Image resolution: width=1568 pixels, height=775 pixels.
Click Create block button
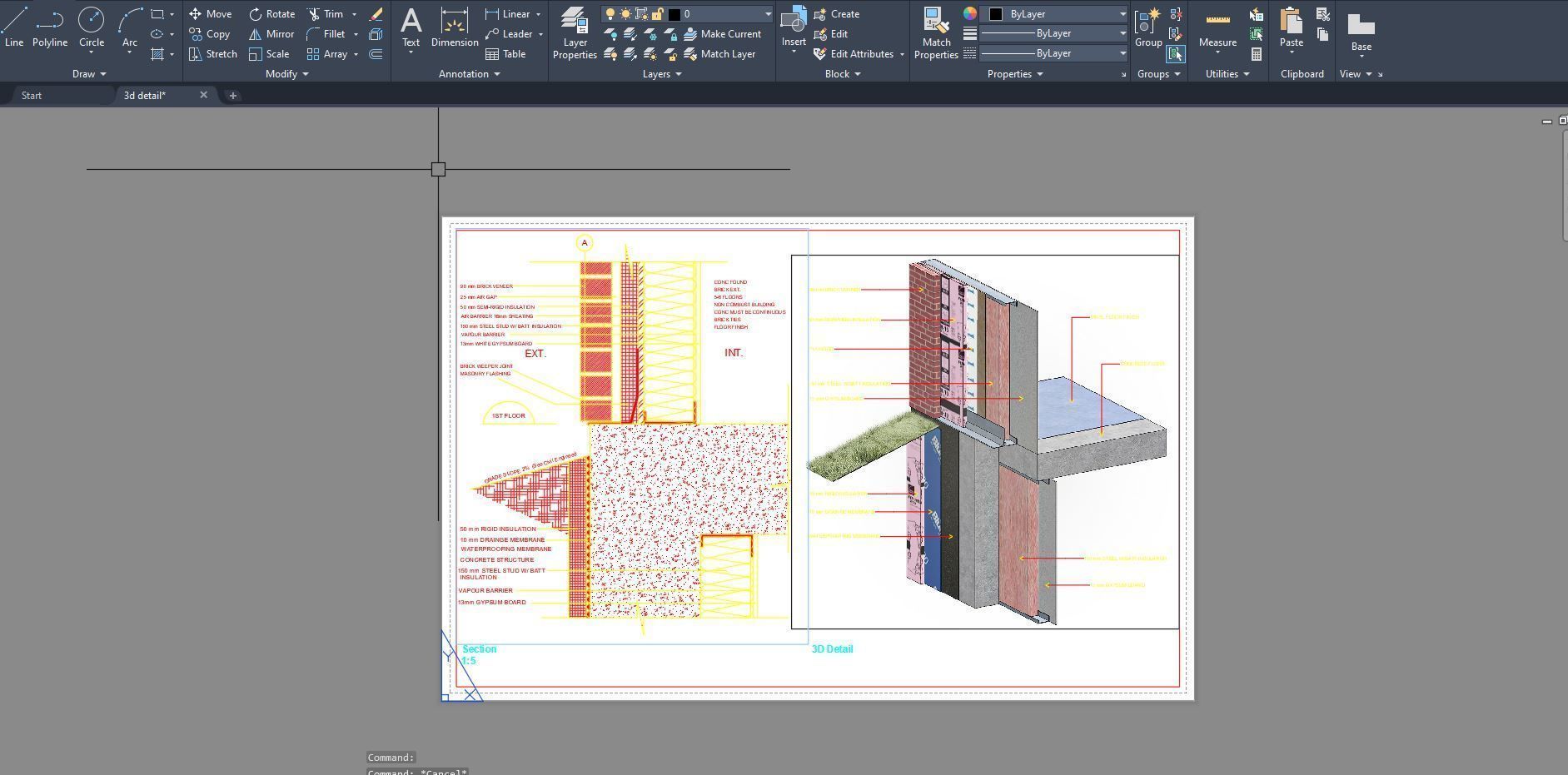pos(837,14)
